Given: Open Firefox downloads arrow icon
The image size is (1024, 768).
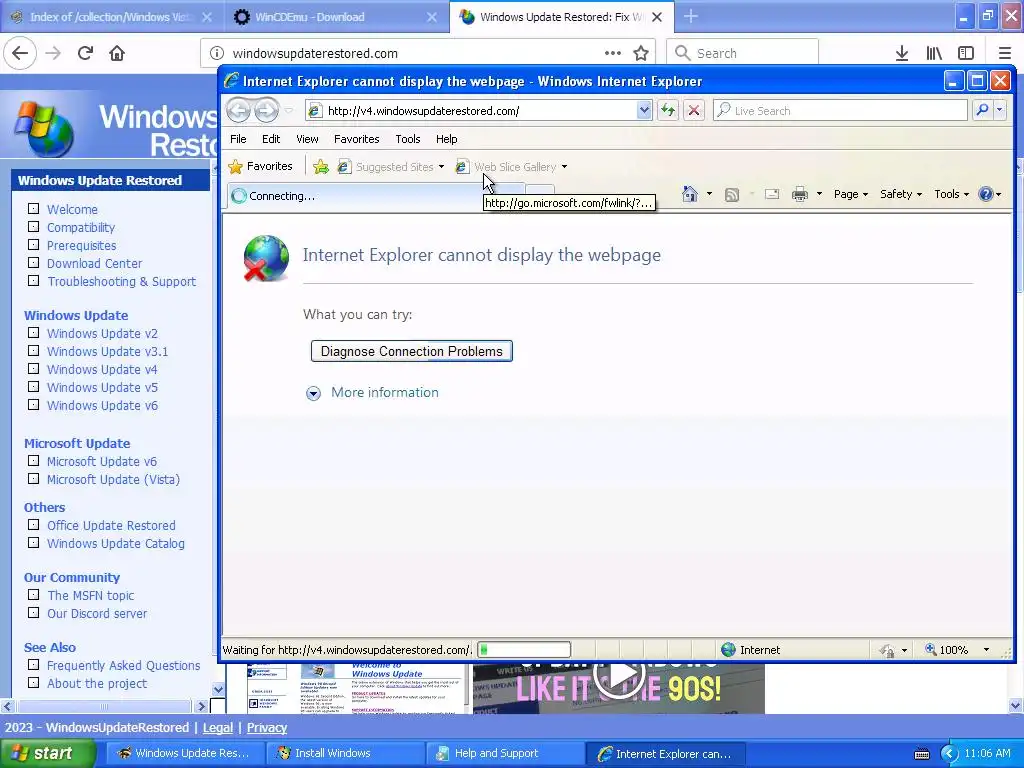Looking at the screenshot, I should pos(902,54).
